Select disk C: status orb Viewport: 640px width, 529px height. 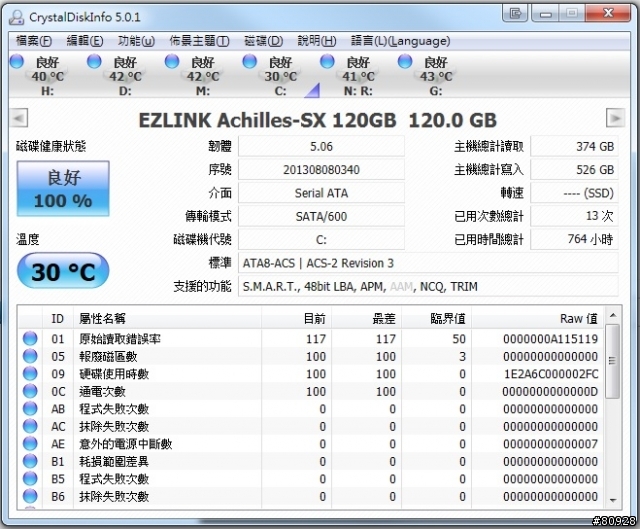(x=249, y=61)
